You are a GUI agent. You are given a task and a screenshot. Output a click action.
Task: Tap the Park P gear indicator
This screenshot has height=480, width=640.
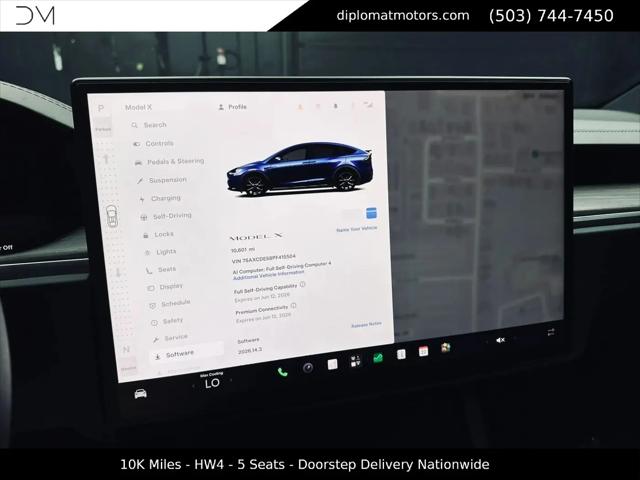click(101, 108)
